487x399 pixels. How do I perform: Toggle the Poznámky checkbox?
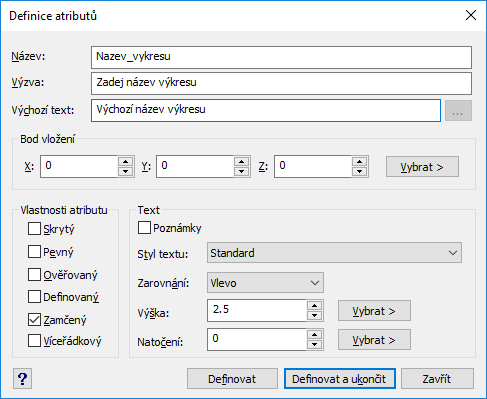(144, 228)
